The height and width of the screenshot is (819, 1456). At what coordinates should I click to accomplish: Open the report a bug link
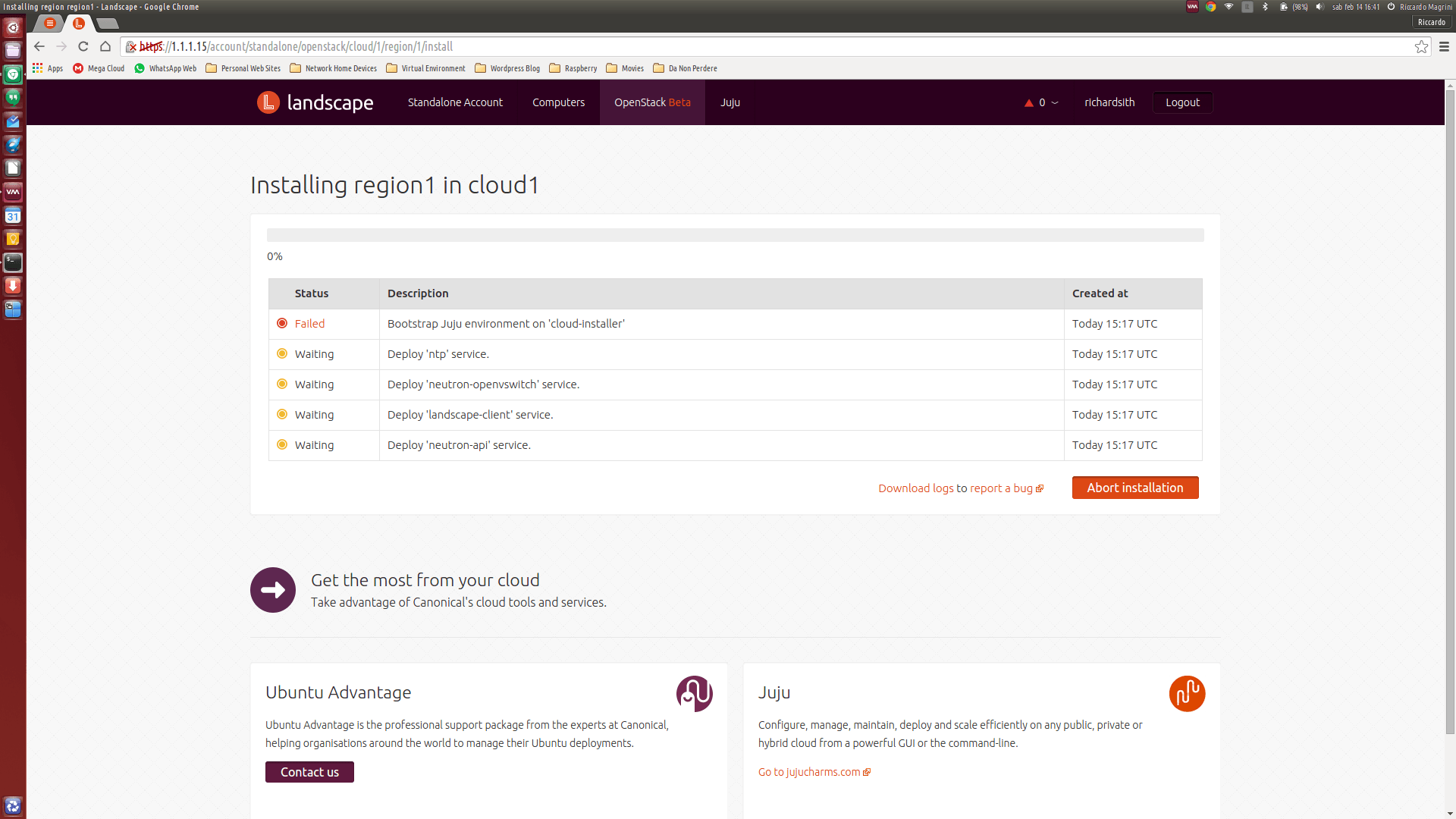(x=1006, y=488)
